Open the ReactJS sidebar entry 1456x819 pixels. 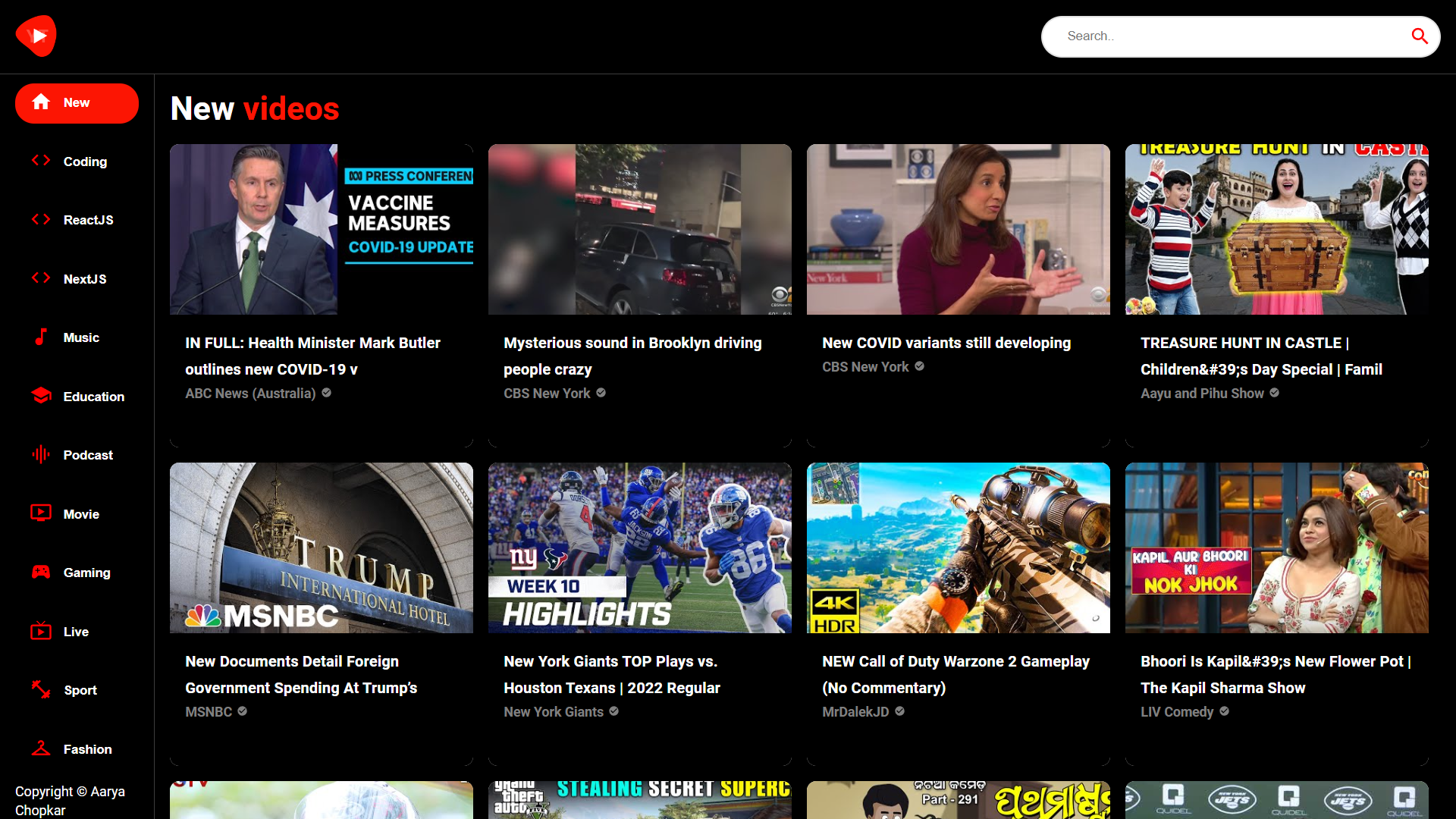[88, 219]
